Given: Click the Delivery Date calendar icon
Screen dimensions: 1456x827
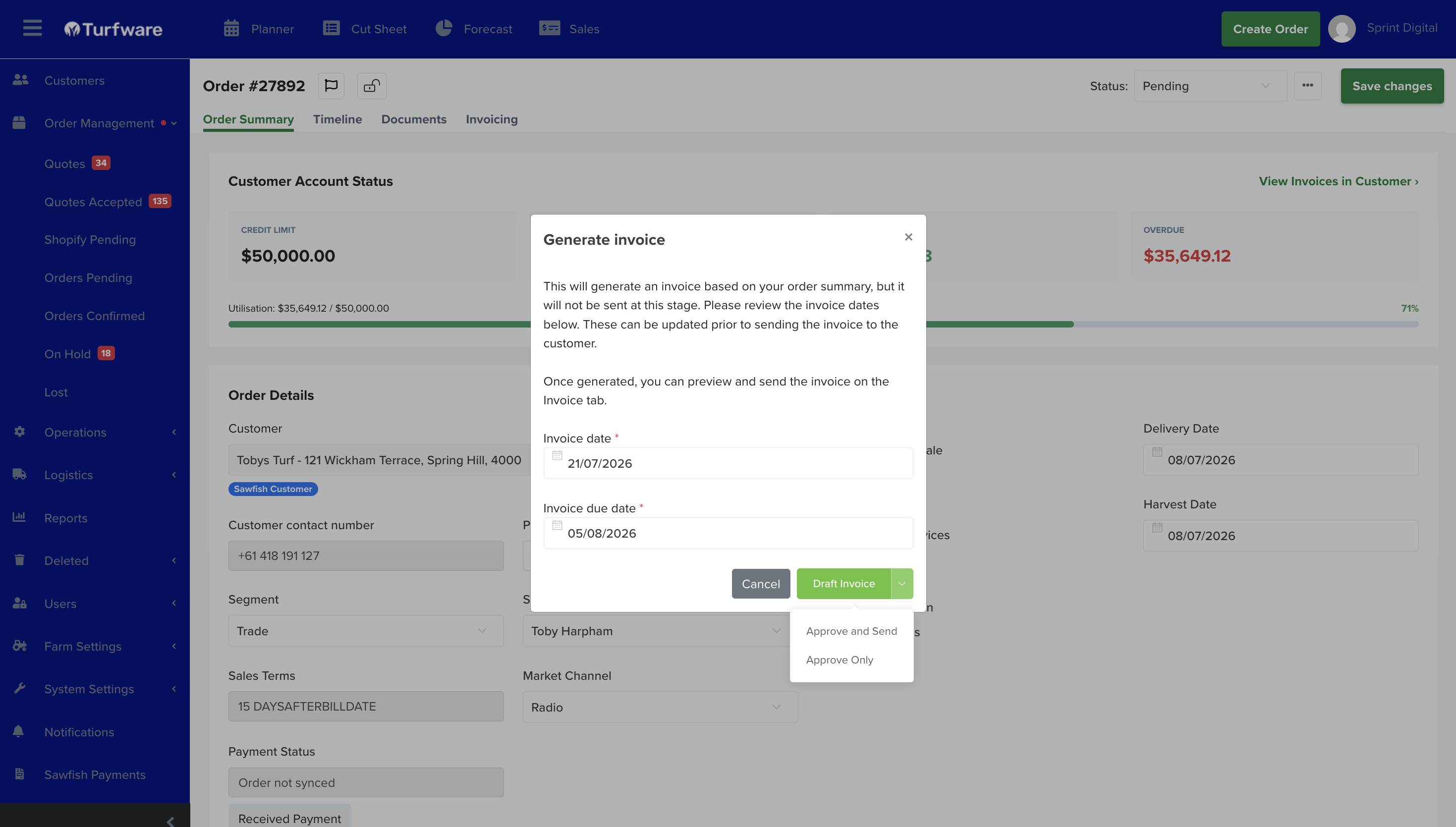Looking at the screenshot, I should [1157, 452].
